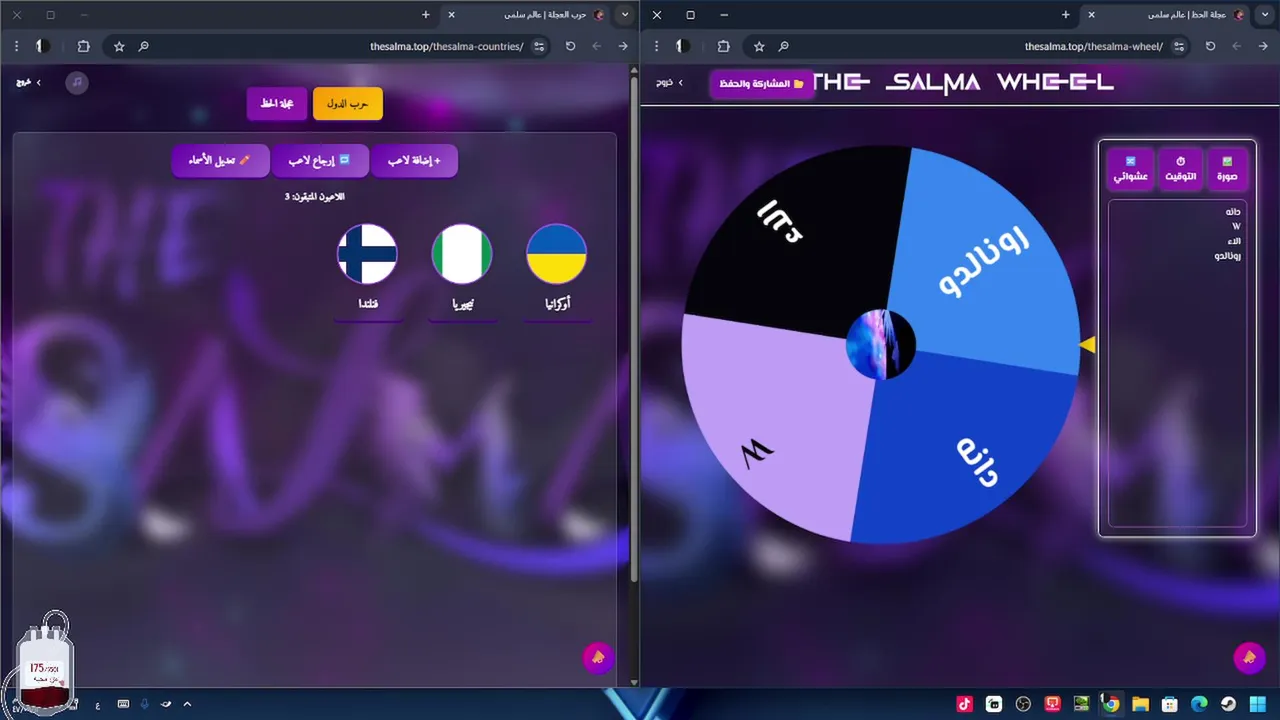The width and height of the screenshot is (1280, 720).
Task: Click the إضافة لاعب add player button
Action: (414, 160)
